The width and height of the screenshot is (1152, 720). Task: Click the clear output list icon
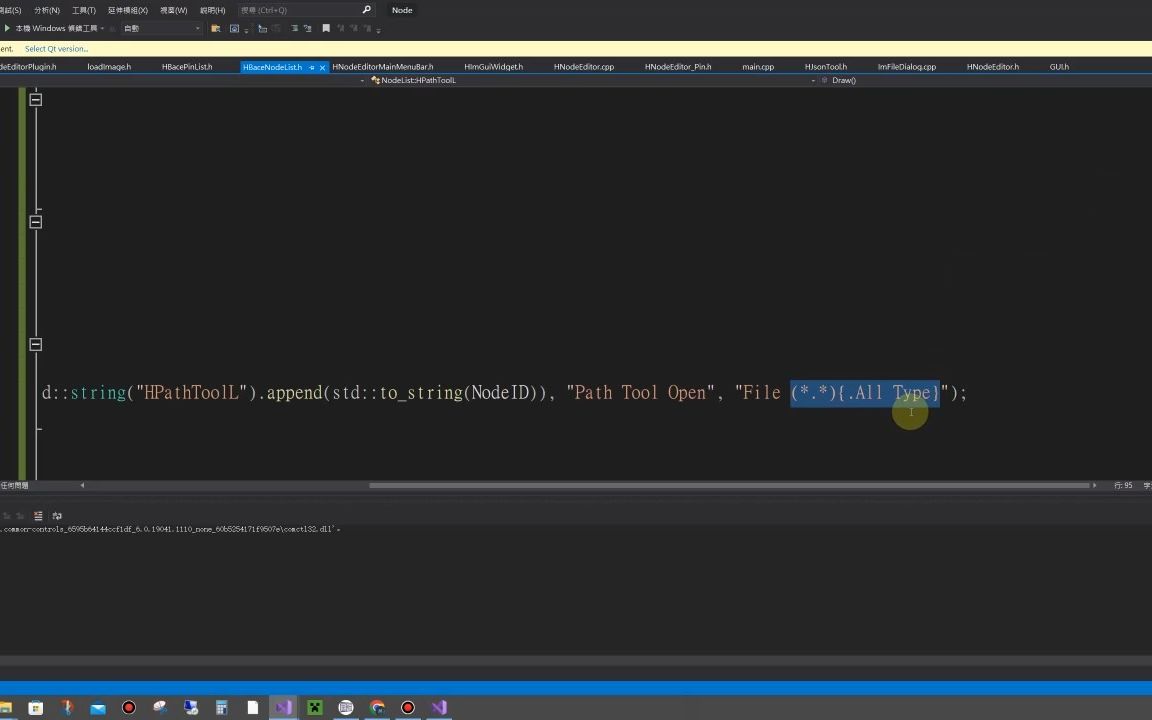click(38, 516)
